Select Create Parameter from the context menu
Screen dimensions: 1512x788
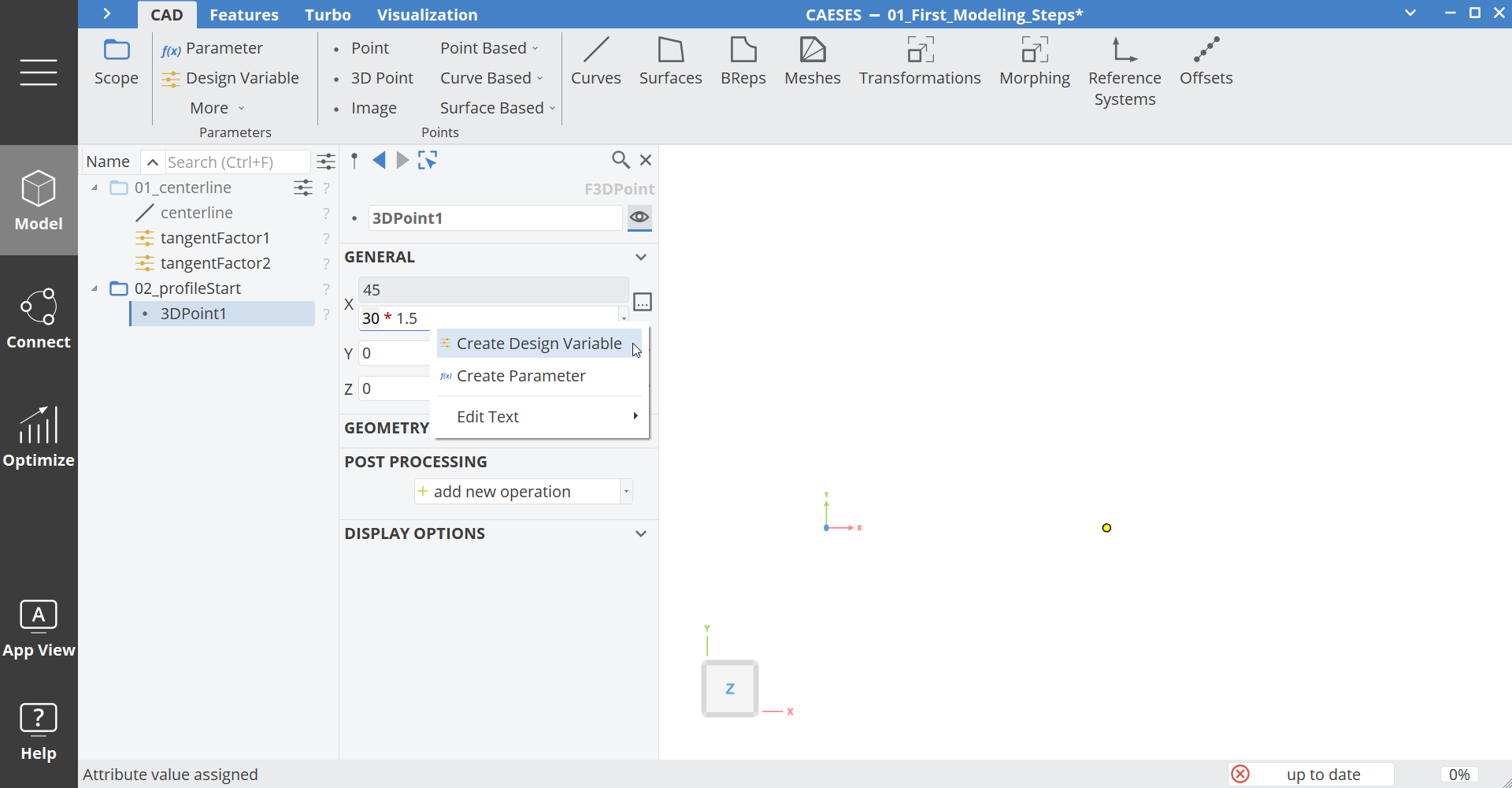point(522,376)
